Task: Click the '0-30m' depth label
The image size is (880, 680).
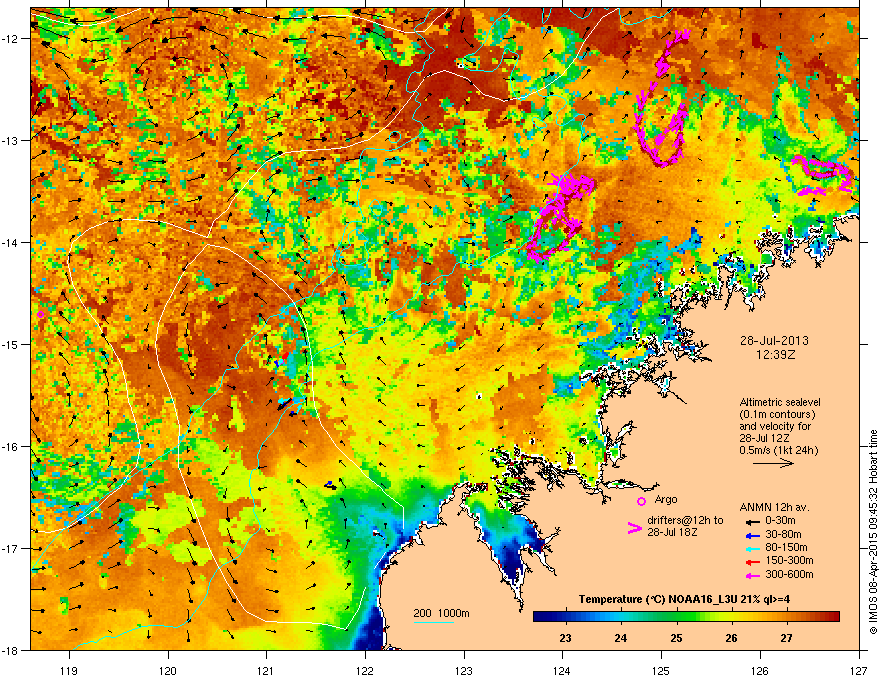Action: point(780,521)
